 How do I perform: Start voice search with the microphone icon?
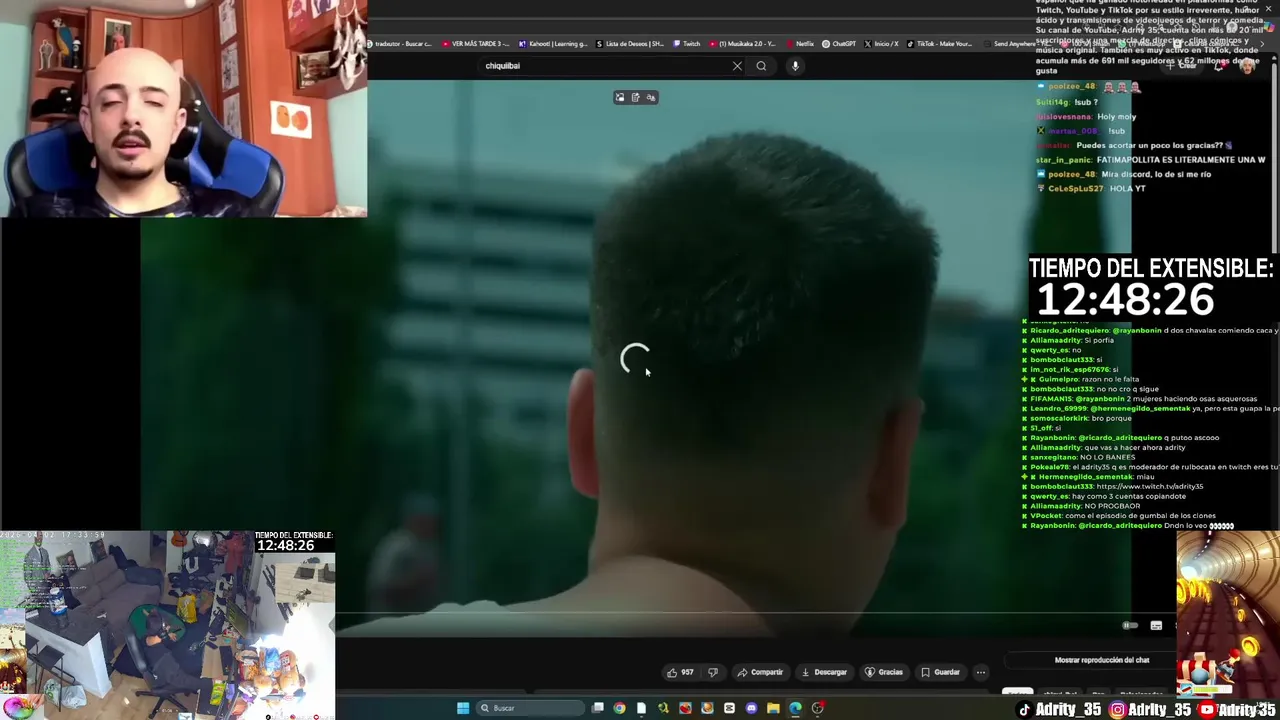795,66
